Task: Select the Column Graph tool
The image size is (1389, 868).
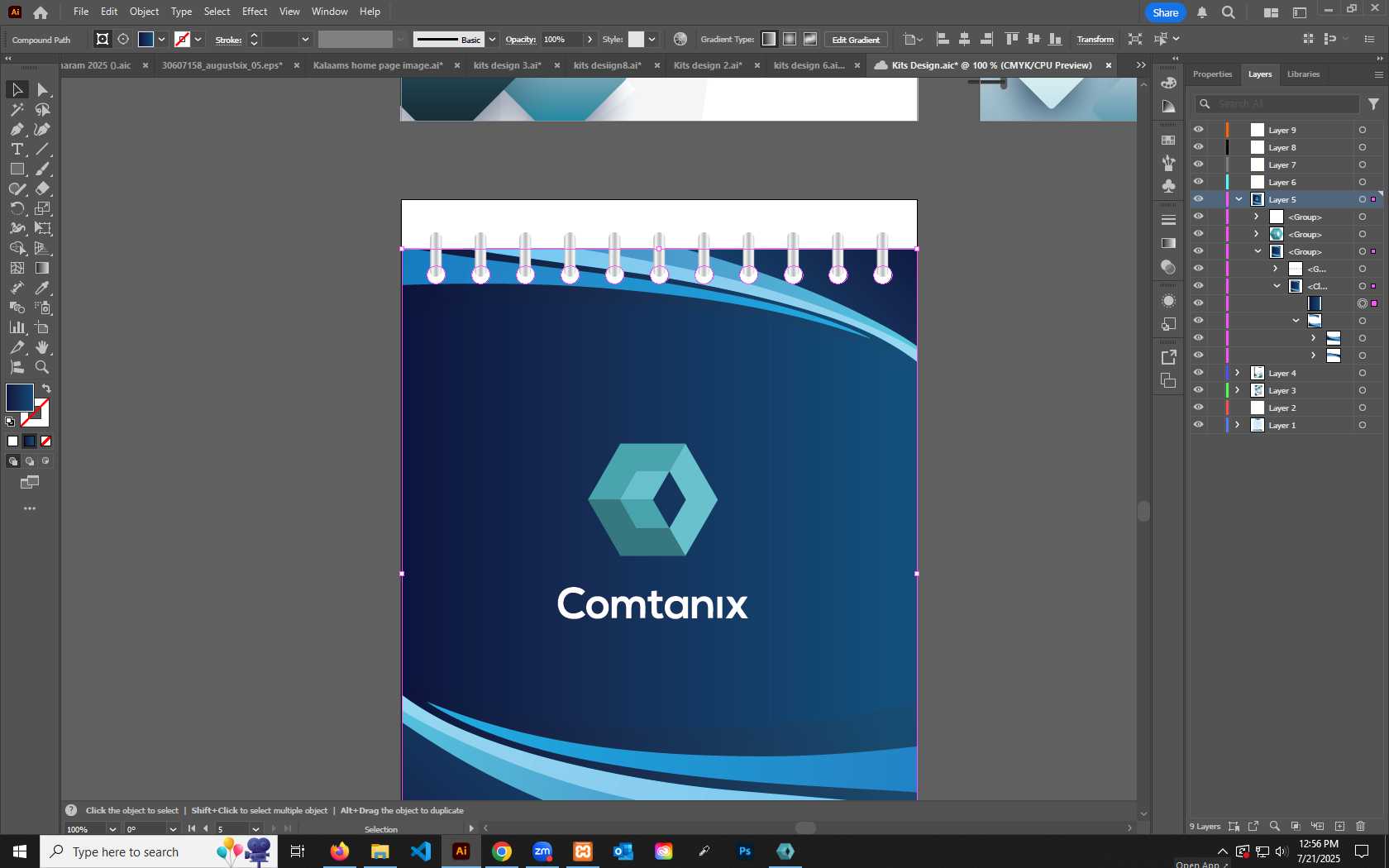Action: (x=17, y=327)
